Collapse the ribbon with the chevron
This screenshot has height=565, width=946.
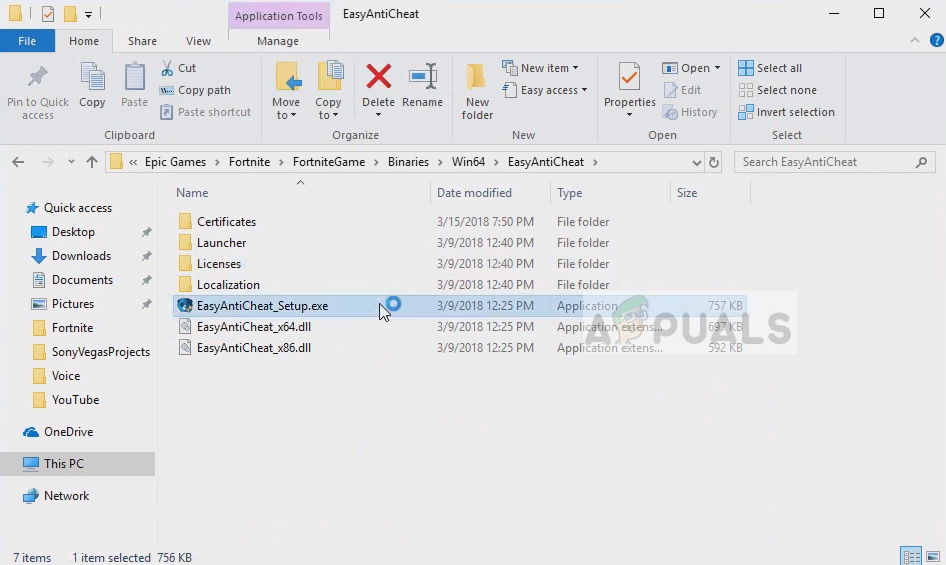pos(915,40)
